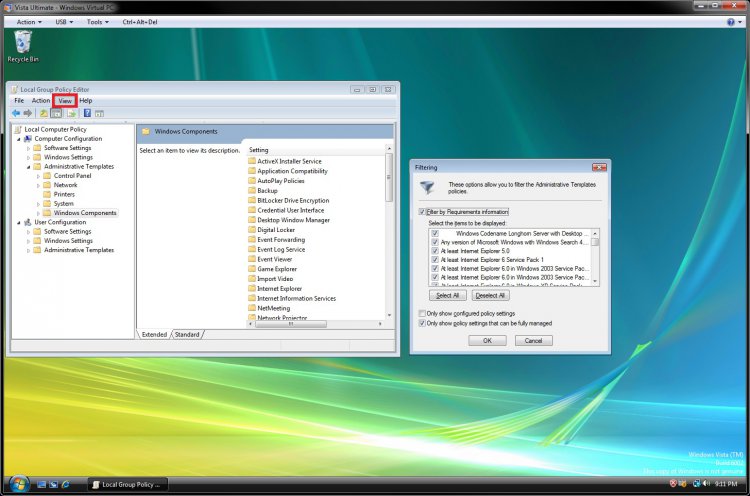Expand the Network tree node
The width and height of the screenshot is (750, 496).
[x=38, y=185]
